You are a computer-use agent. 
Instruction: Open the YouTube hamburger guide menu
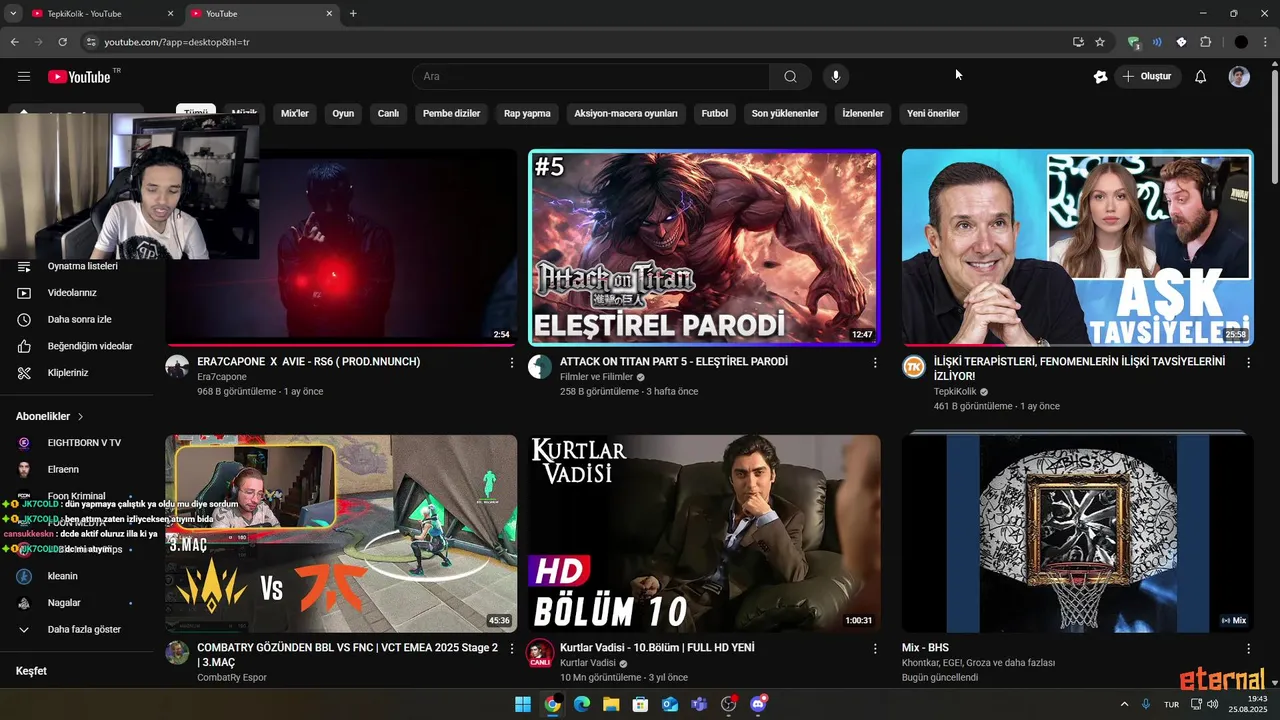point(24,77)
